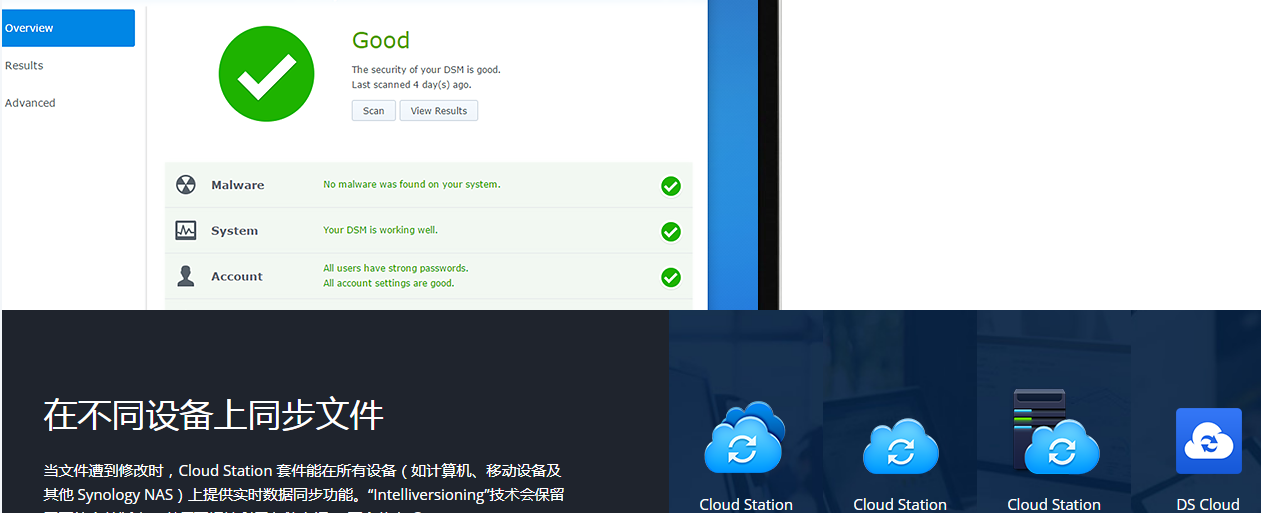1261x513 pixels.
Task: Click the Malware row label
Action: pyautogui.click(x=238, y=185)
